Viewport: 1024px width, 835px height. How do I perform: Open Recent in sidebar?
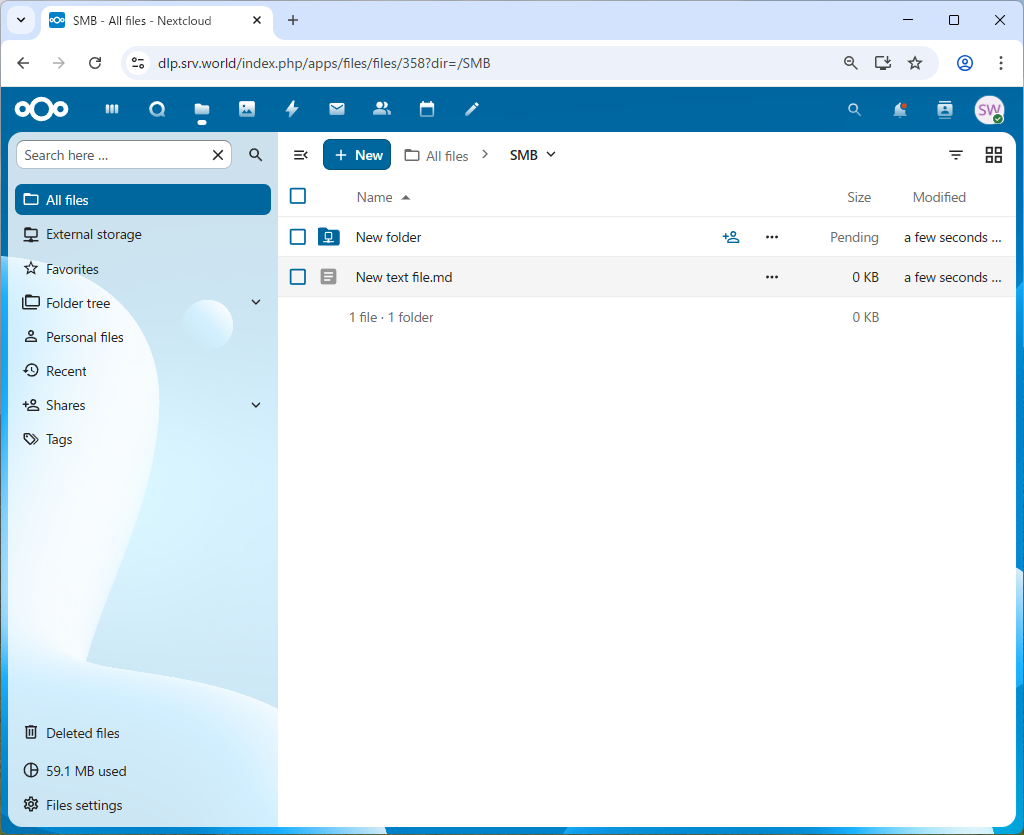(143, 371)
